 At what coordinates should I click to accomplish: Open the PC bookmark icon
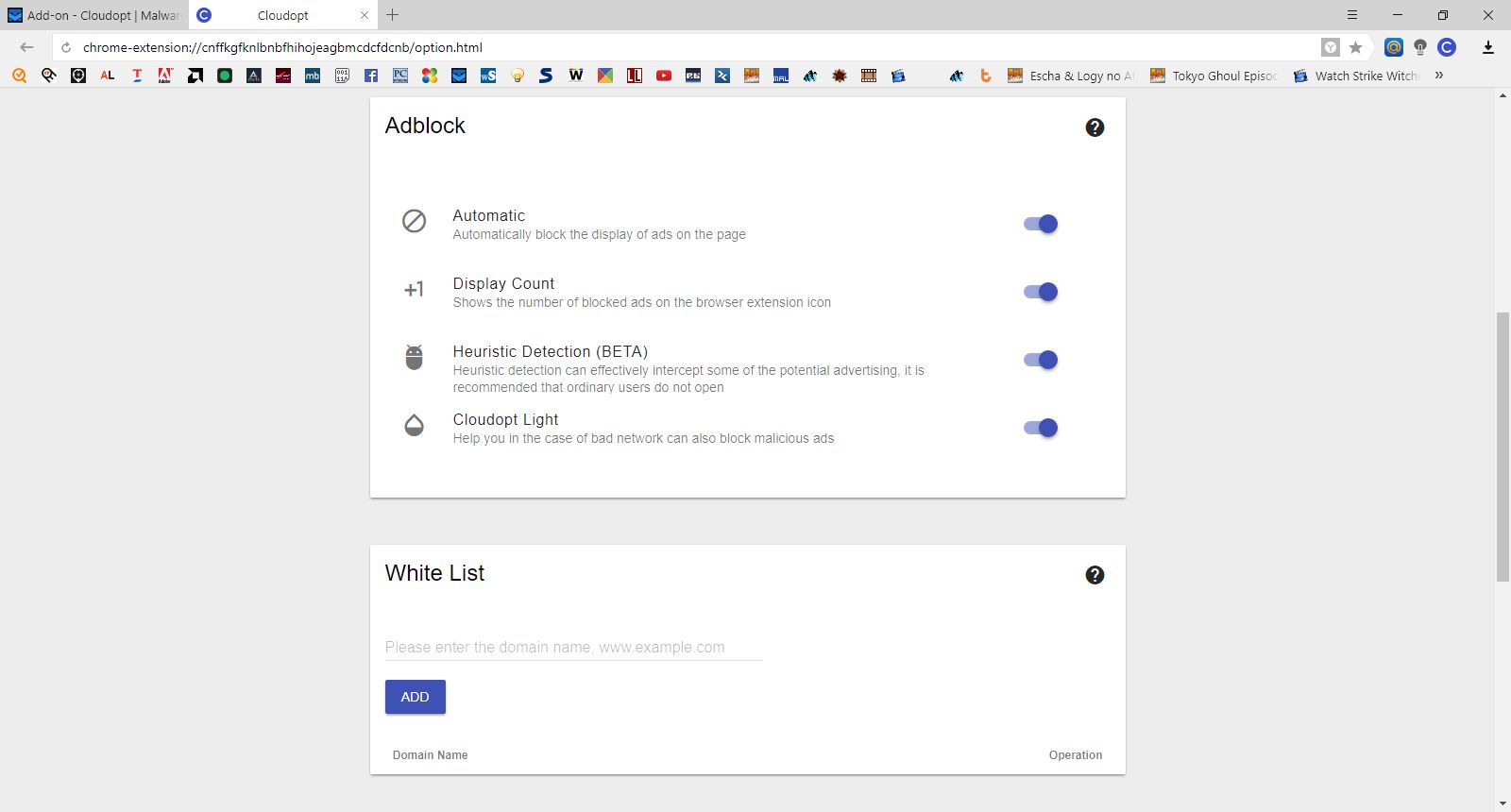tap(400, 76)
